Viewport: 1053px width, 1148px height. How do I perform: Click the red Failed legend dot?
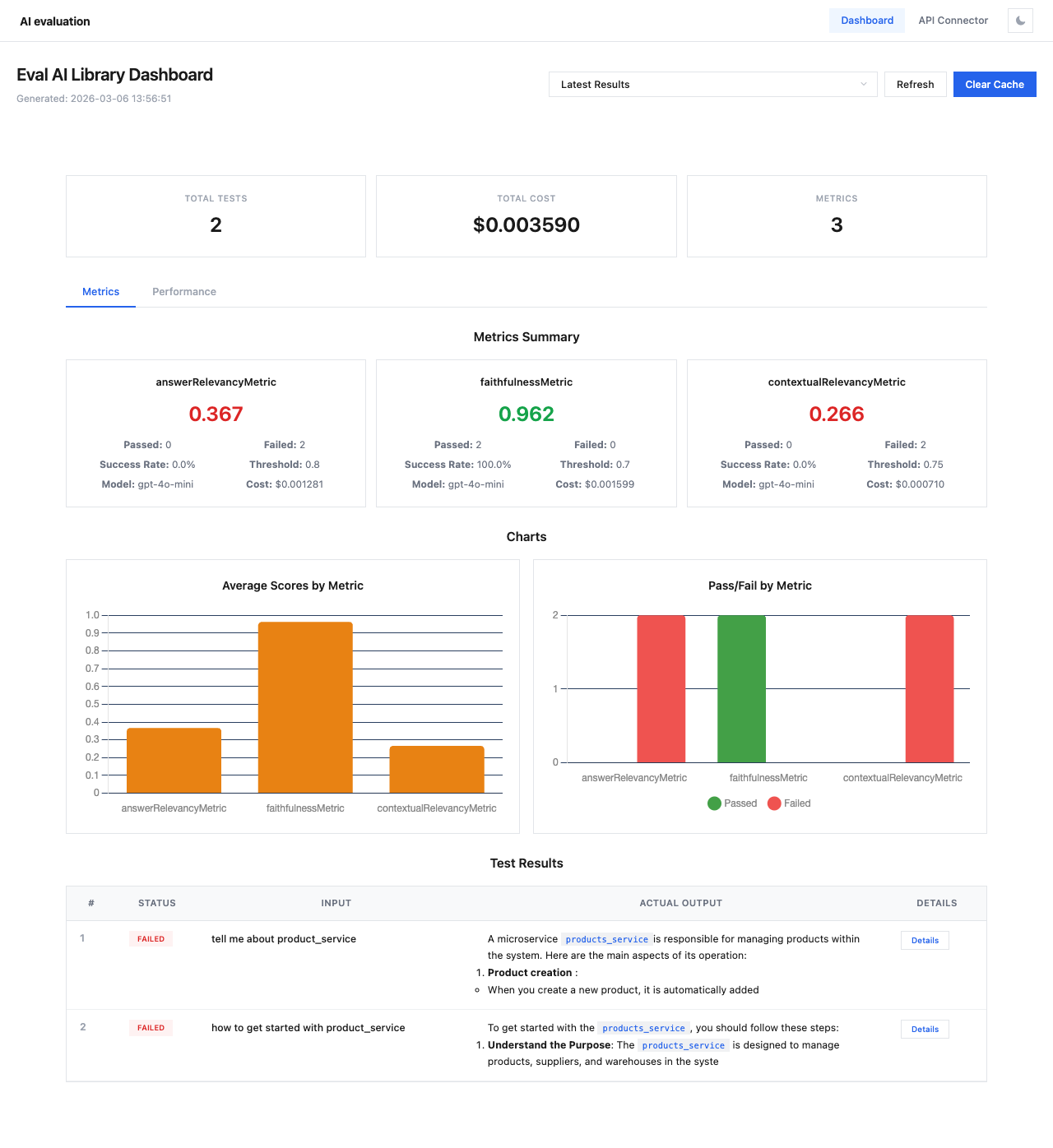(x=773, y=803)
